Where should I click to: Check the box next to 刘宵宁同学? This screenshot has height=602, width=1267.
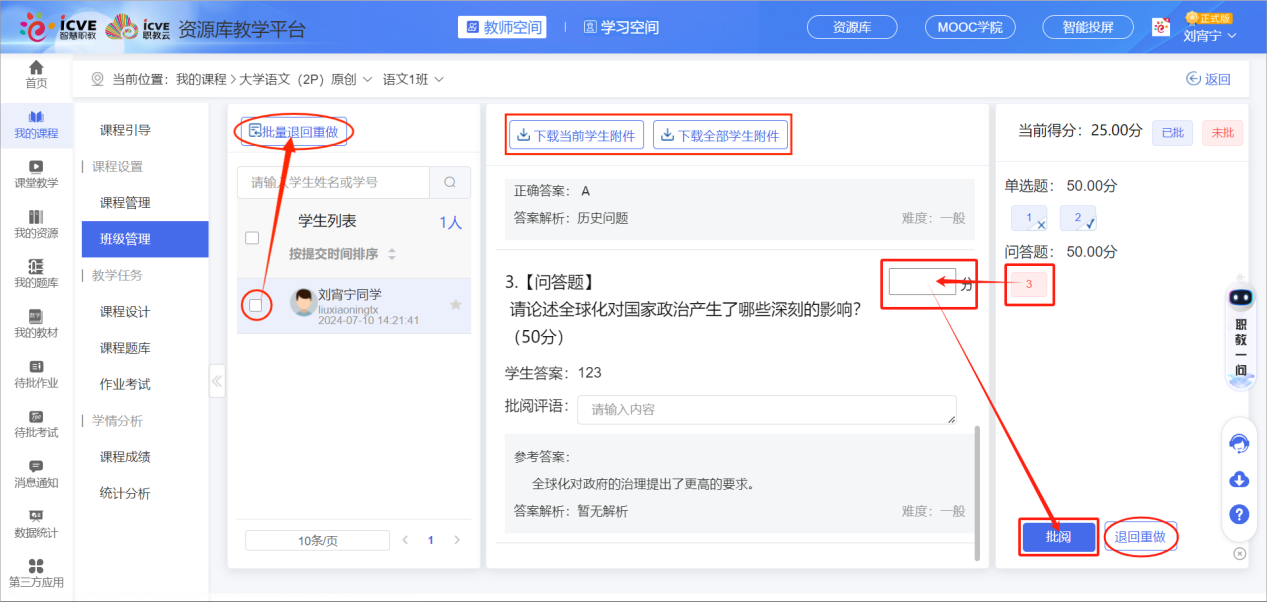255,305
